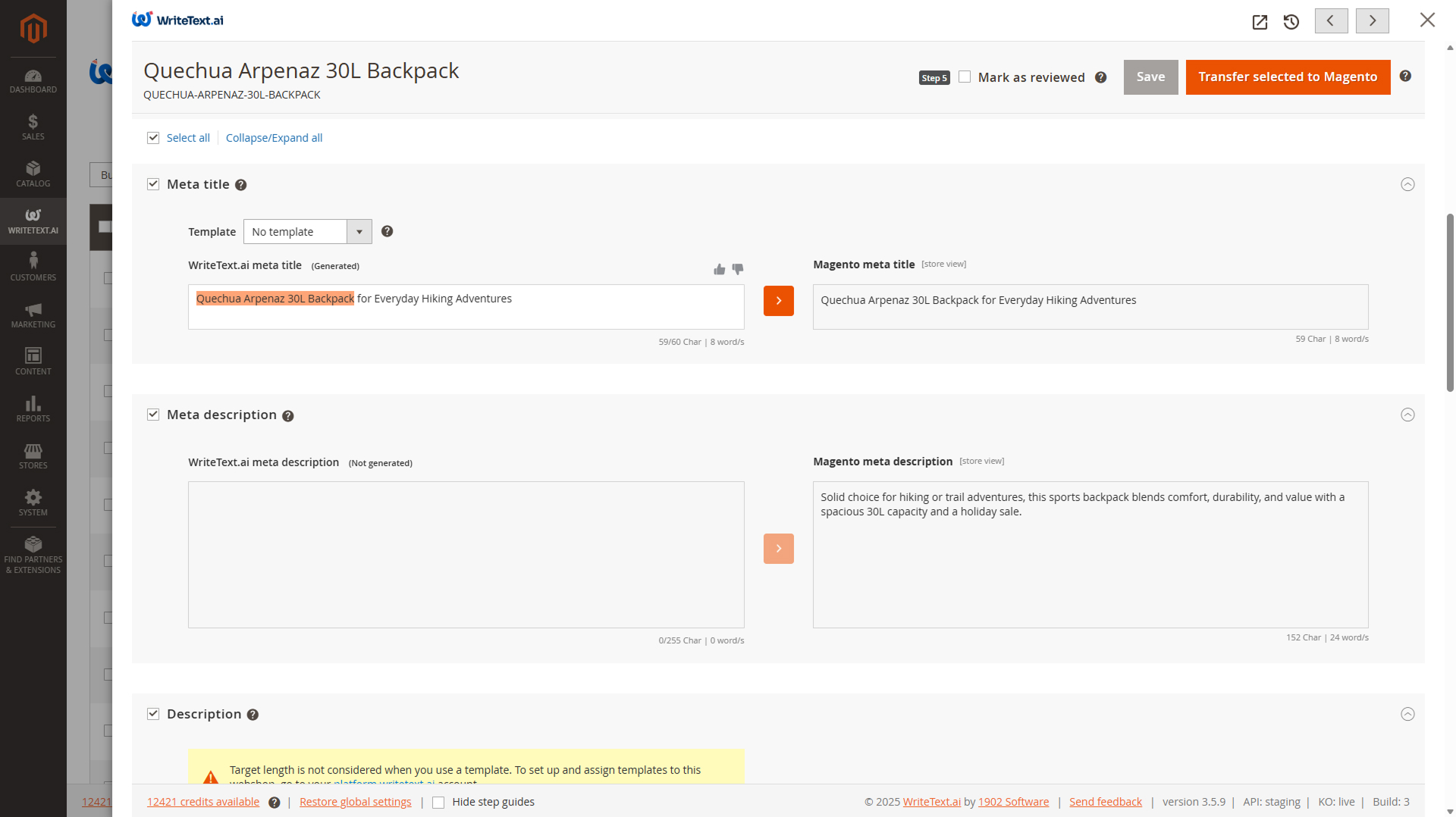Show credits help tooltip icon
The image size is (1456, 817).
coord(274,802)
